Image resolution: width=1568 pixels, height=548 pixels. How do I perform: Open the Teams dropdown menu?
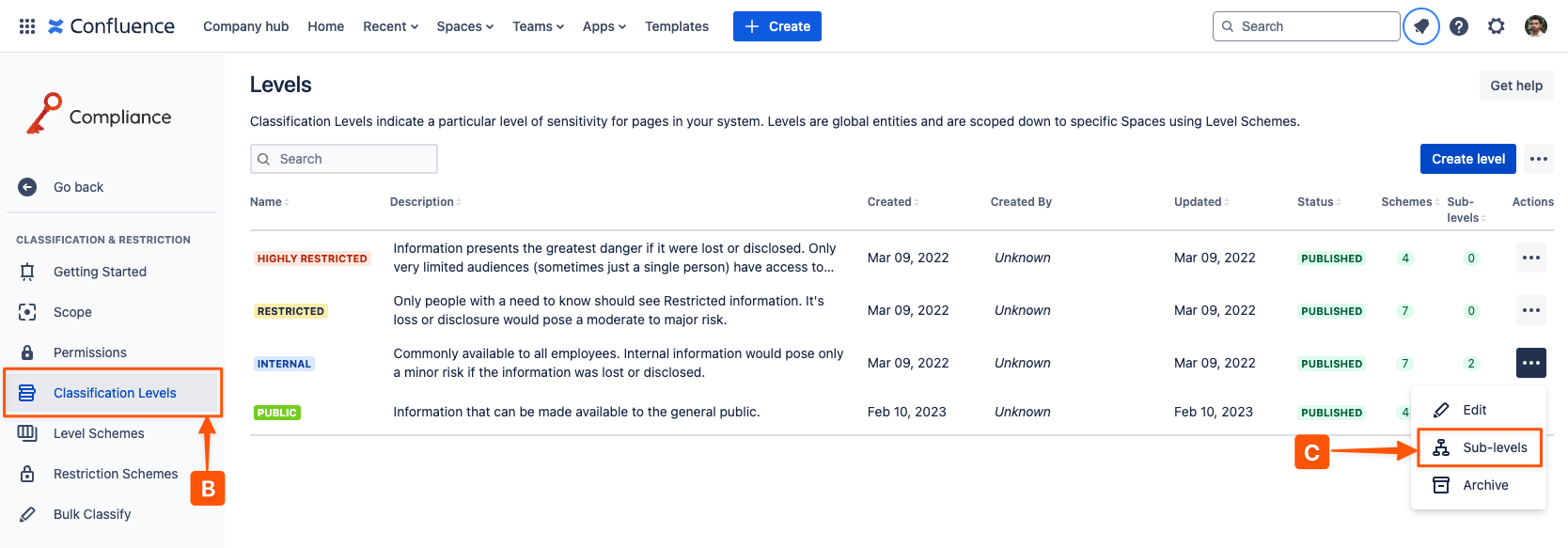click(x=538, y=26)
